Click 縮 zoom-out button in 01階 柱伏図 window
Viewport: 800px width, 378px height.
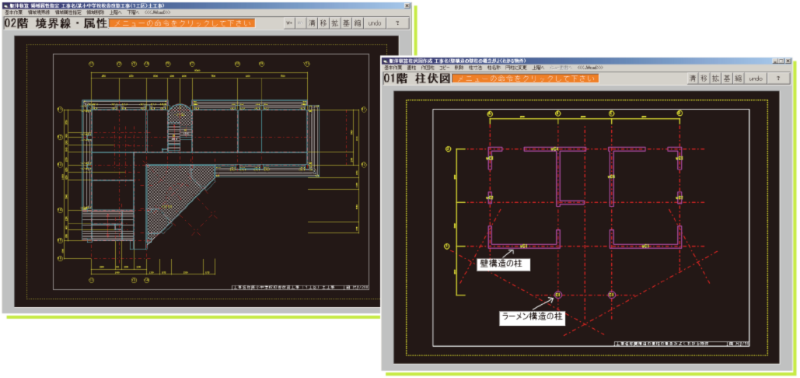[x=737, y=79]
